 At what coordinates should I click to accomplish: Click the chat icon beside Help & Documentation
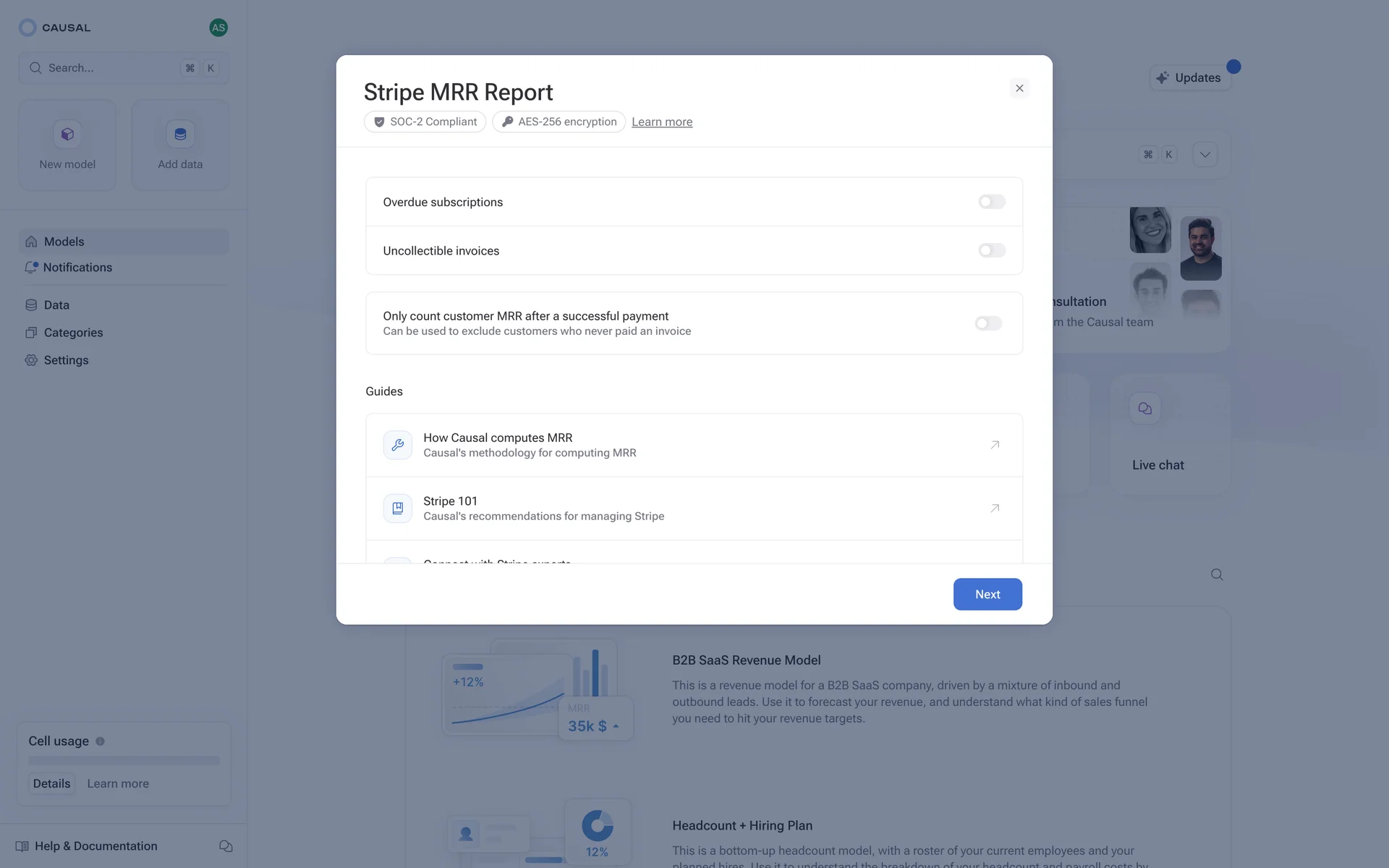point(226,846)
